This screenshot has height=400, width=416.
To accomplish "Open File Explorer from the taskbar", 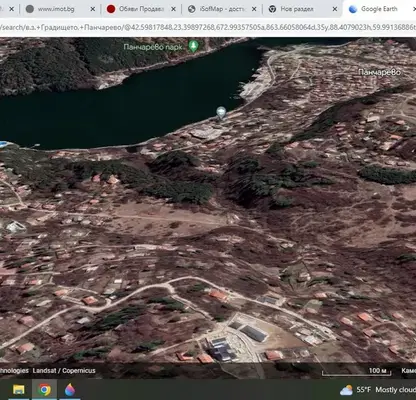I will pos(19,390).
